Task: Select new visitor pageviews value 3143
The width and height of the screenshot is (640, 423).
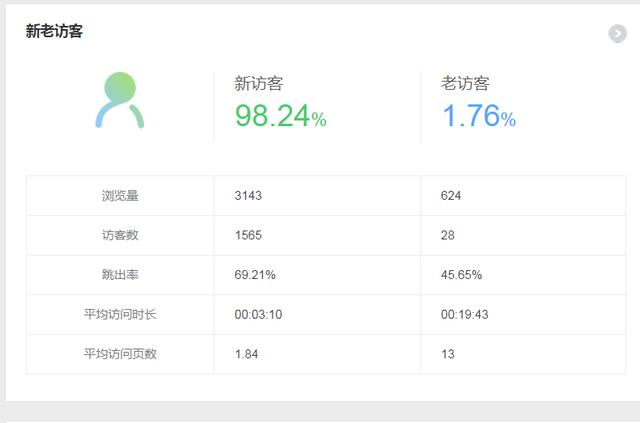Action: (248, 196)
